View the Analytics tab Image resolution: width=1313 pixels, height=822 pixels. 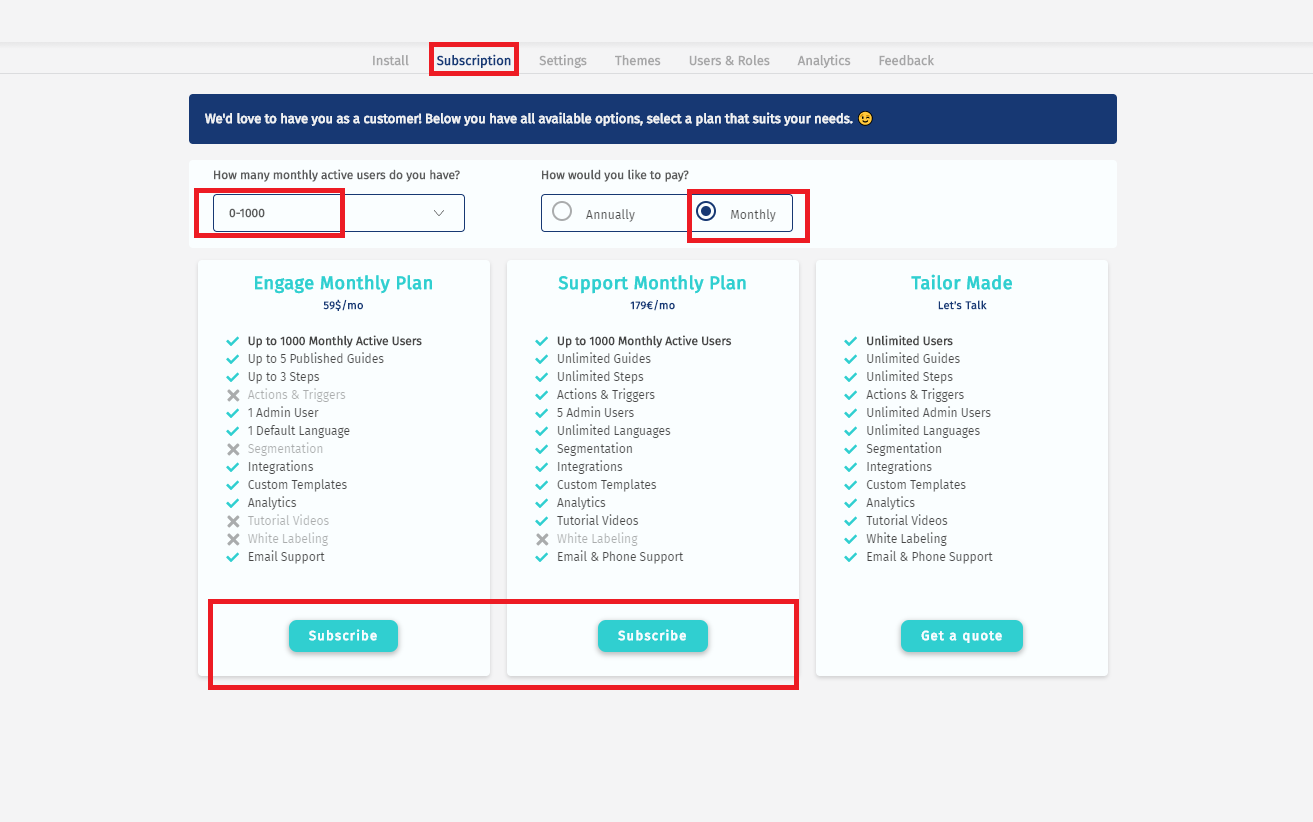(823, 61)
